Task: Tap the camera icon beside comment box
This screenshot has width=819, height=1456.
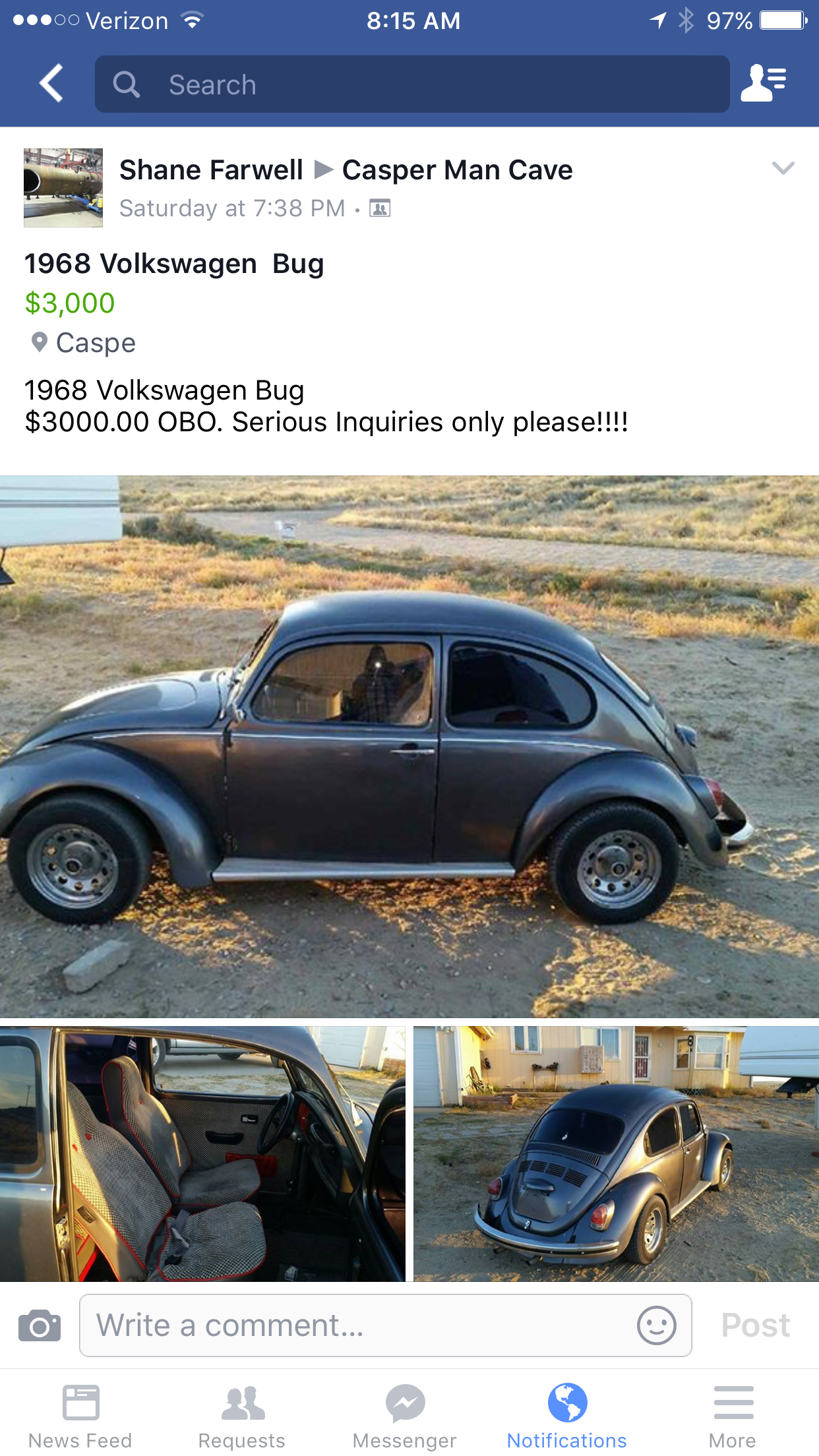Action: point(40,1325)
